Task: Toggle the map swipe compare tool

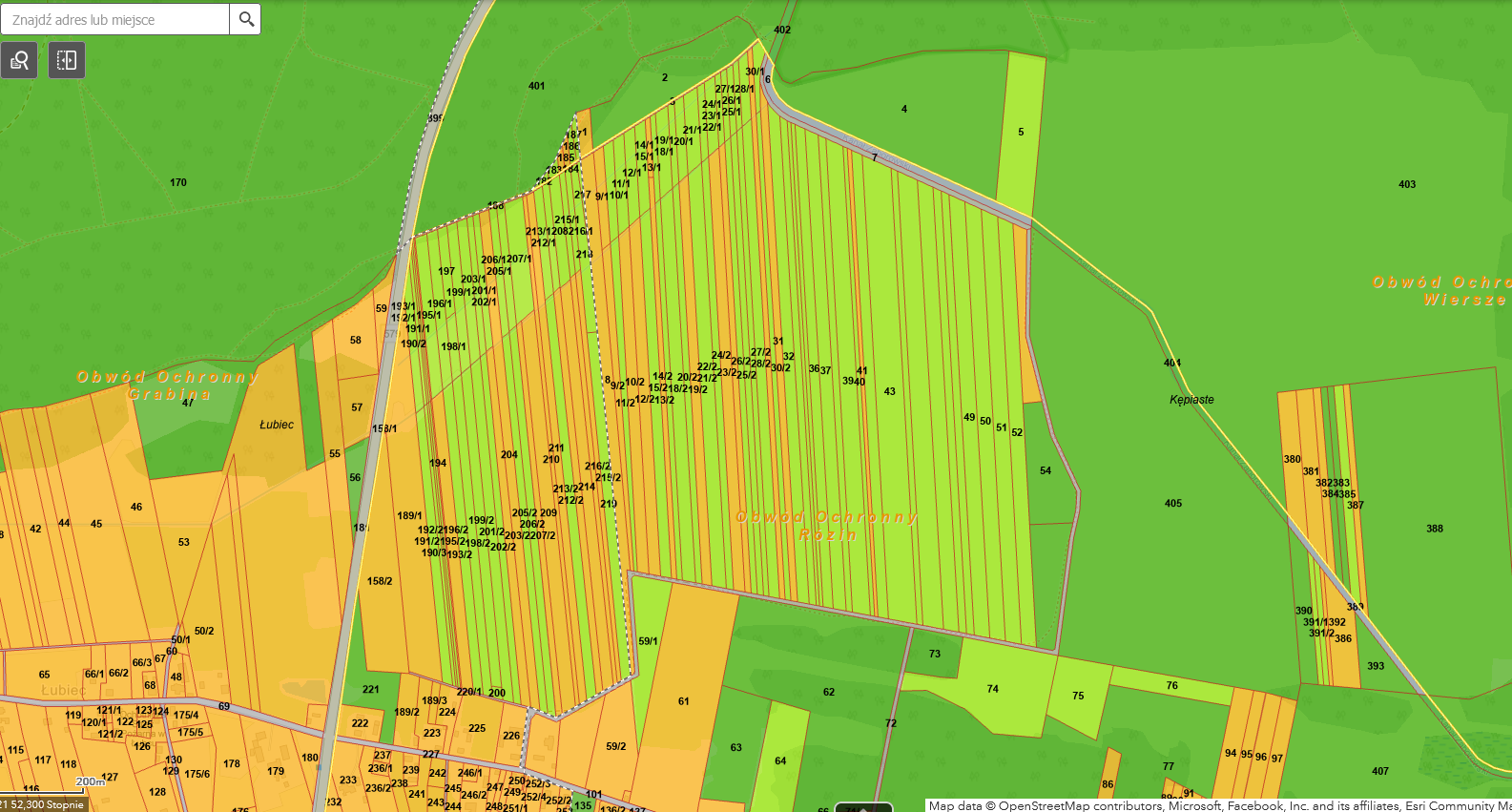Action: pyautogui.click(x=67, y=60)
